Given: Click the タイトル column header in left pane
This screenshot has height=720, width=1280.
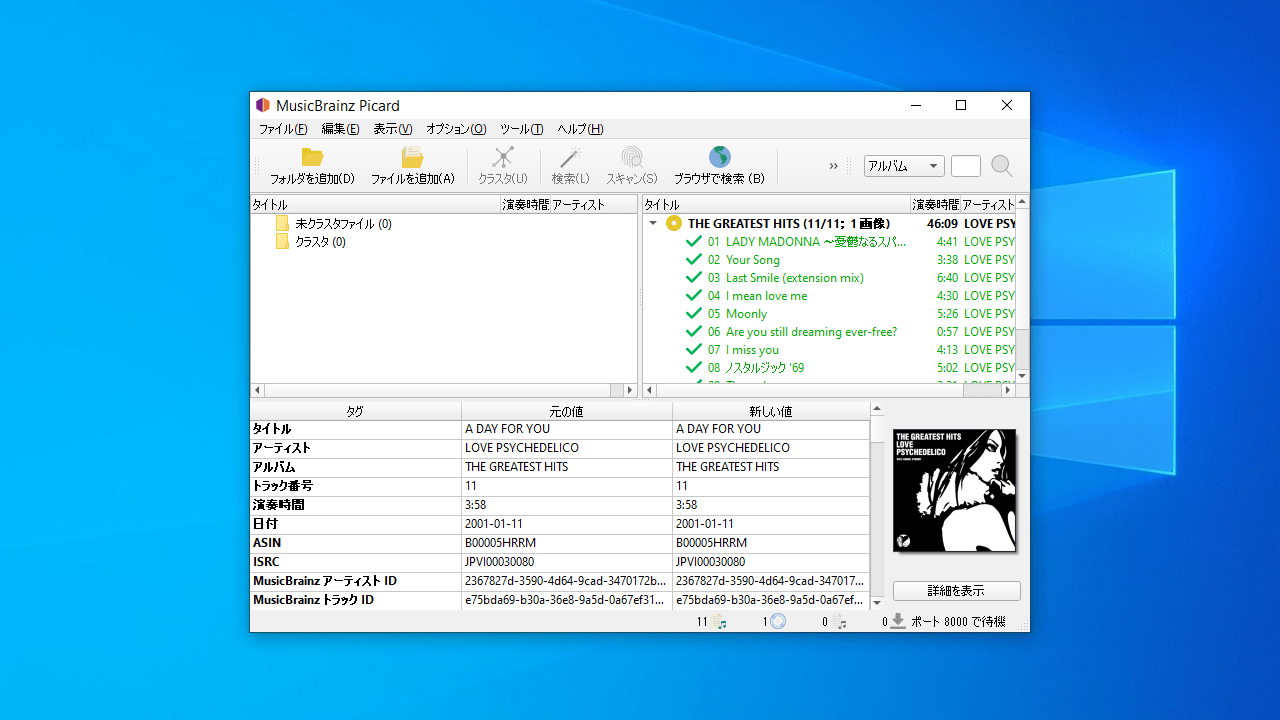Looking at the screenshot, I should pos(375,204).
